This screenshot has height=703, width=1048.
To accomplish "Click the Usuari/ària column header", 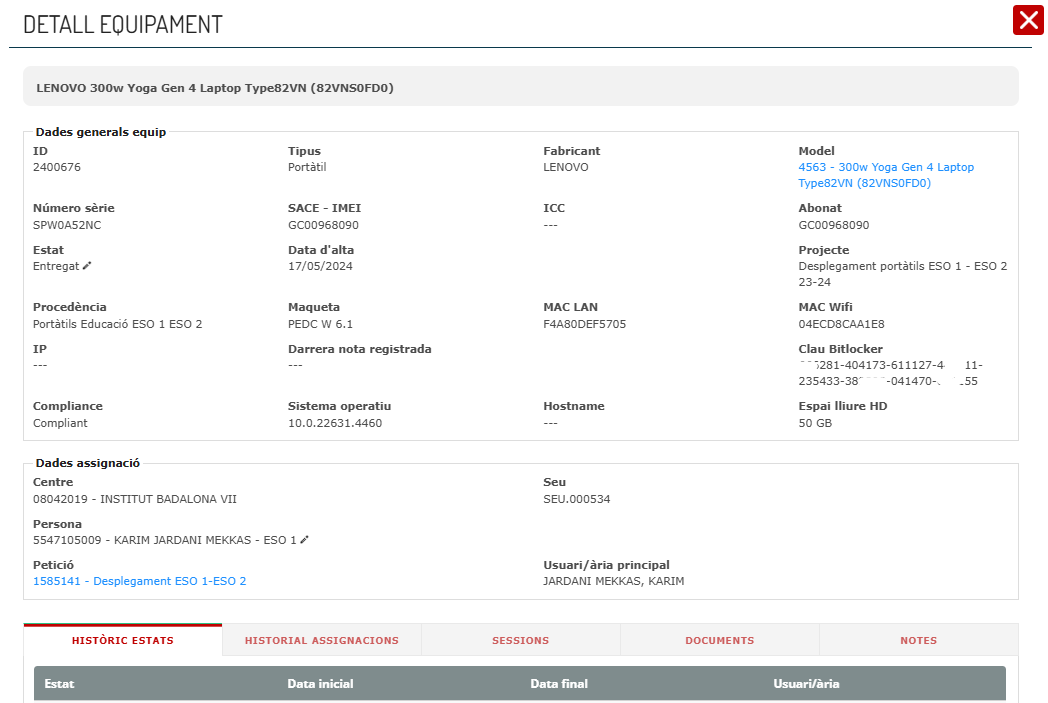I will click(806, 684).
